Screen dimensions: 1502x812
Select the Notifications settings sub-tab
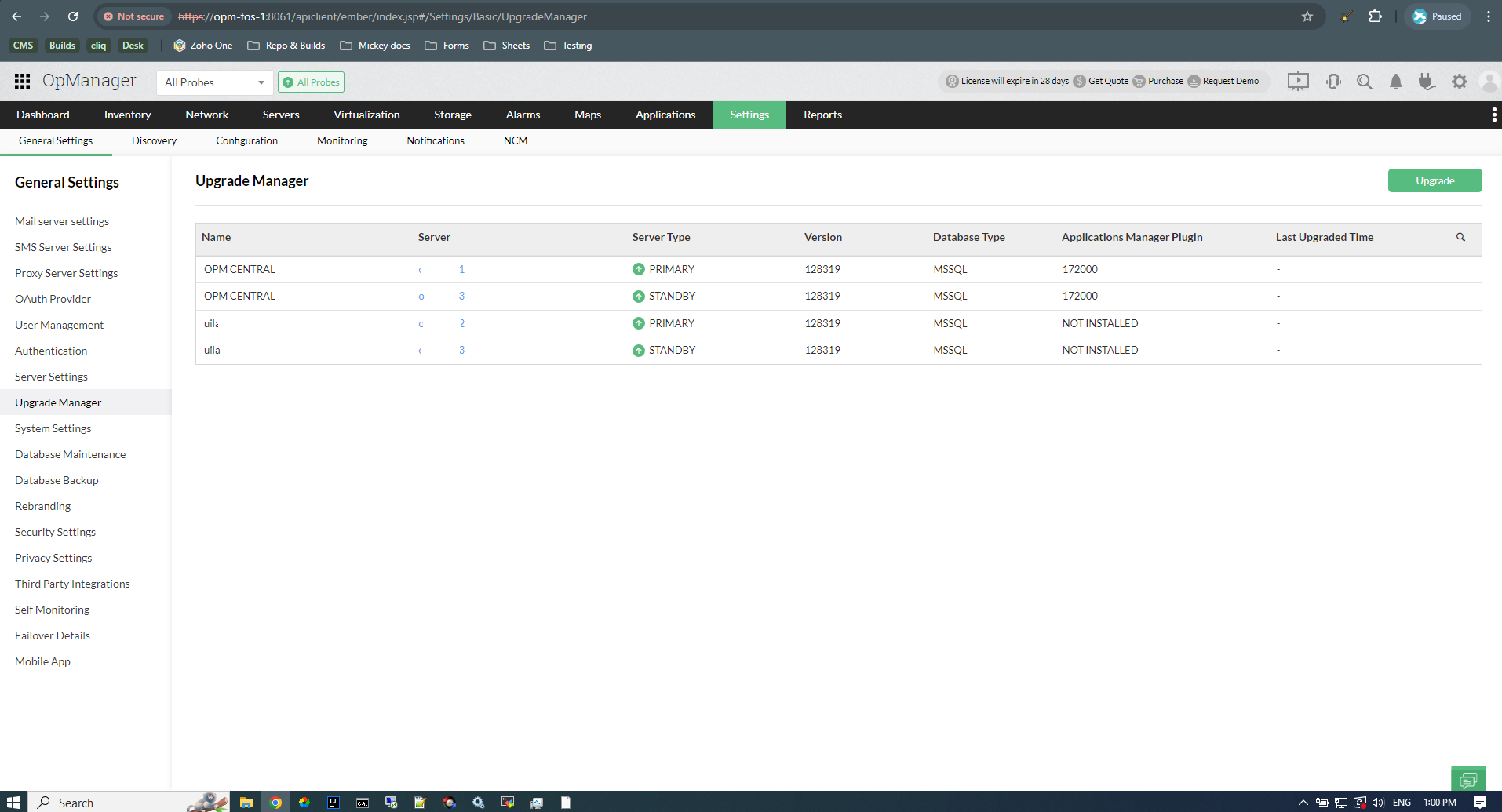click(x=436, y=140)
